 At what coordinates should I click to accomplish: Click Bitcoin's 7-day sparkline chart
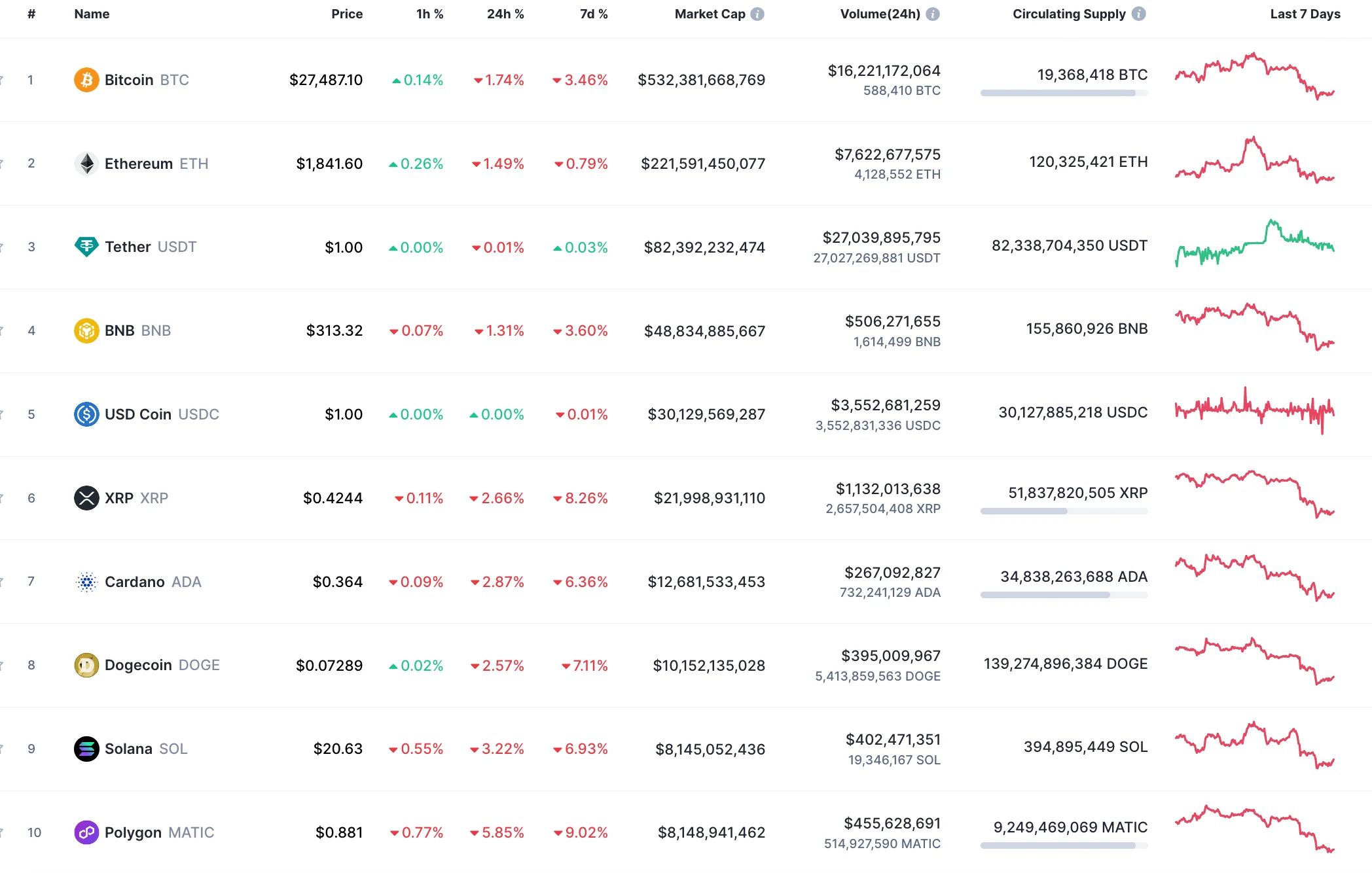click(1255, 79)
